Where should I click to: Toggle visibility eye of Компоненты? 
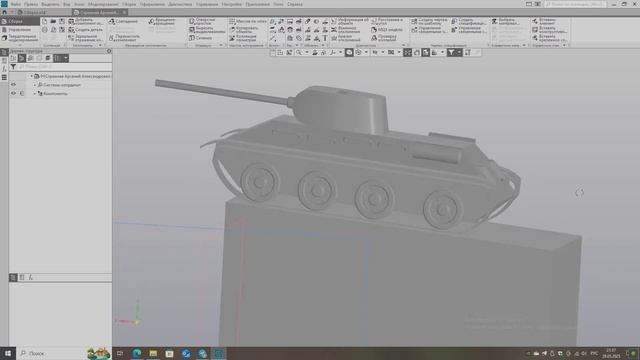click(x=13, y=93)
